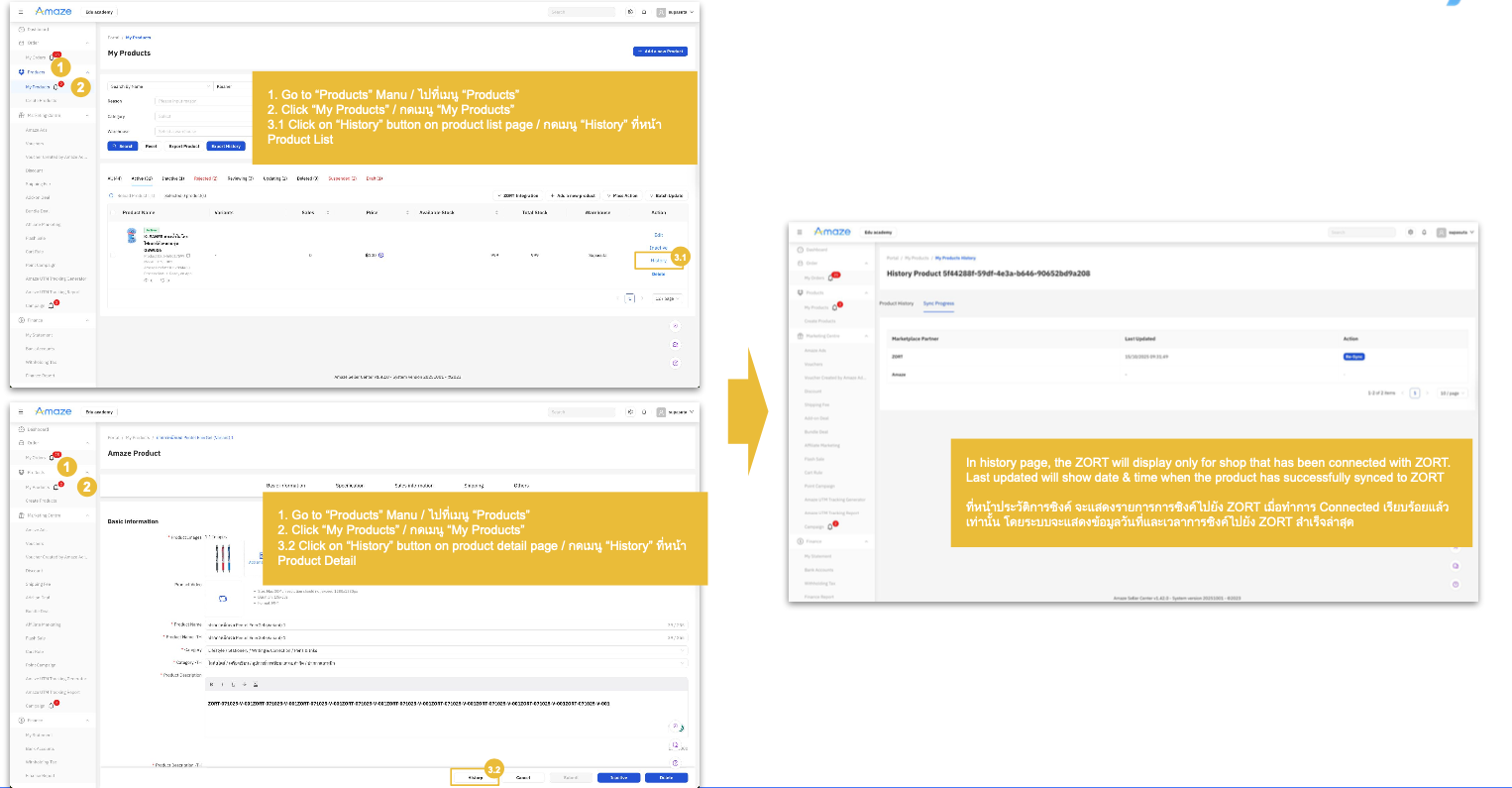Collapse the Finance section on Amaze Product page
1512x788 pixels.
[x=87, y=721]
